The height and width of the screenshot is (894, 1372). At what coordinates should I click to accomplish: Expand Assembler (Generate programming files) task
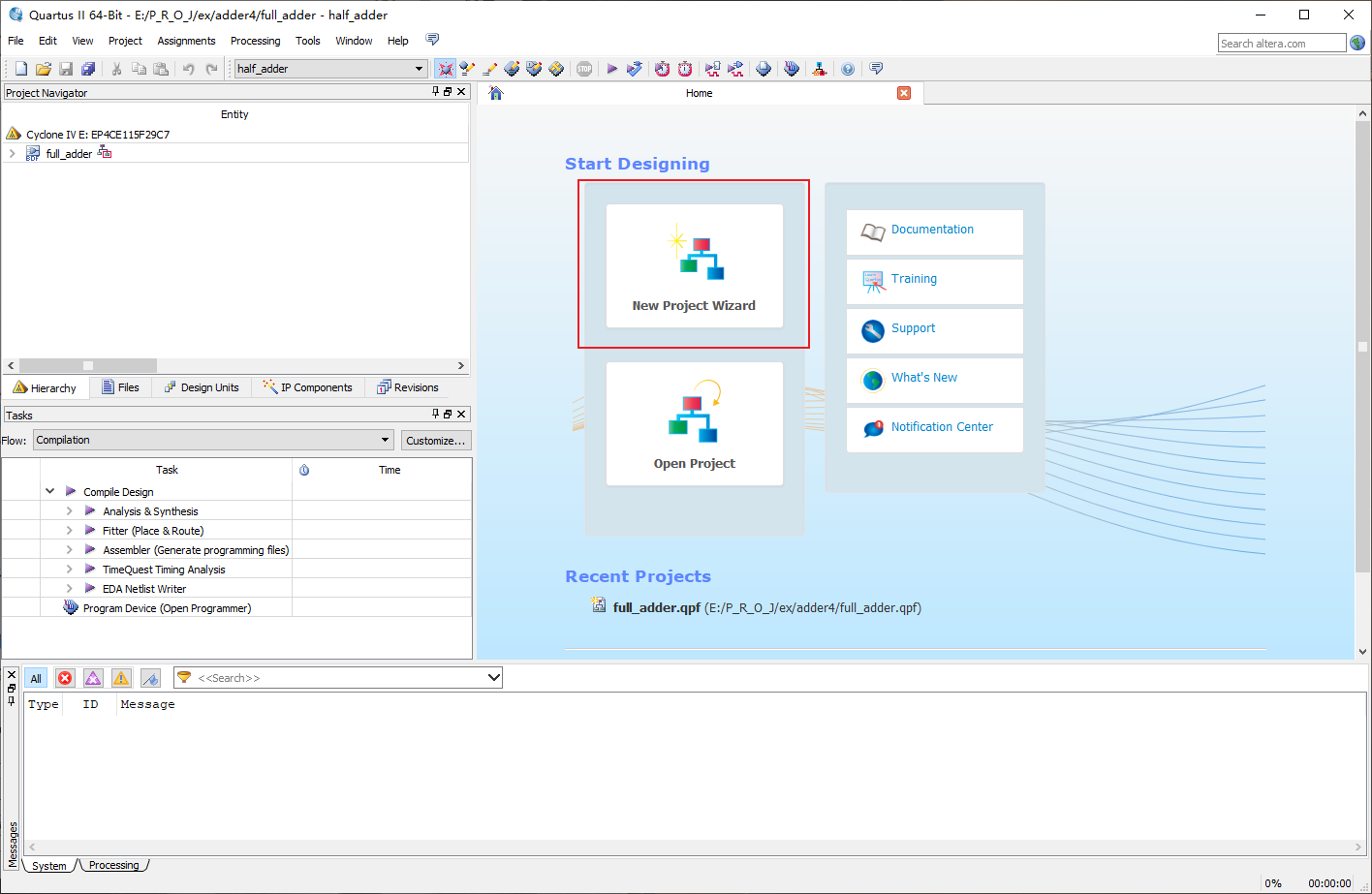click(x=69, y=549)
